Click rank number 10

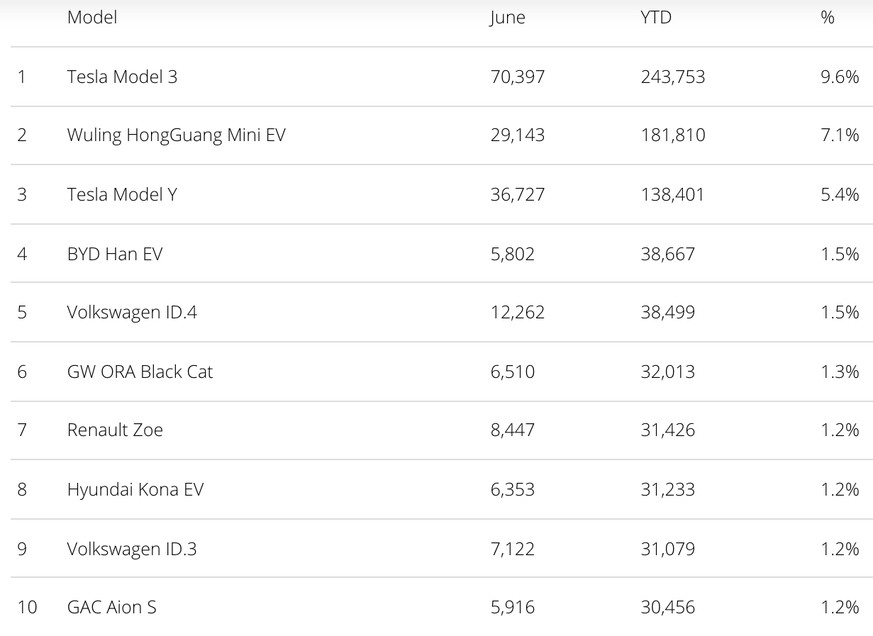pos(27,607)
